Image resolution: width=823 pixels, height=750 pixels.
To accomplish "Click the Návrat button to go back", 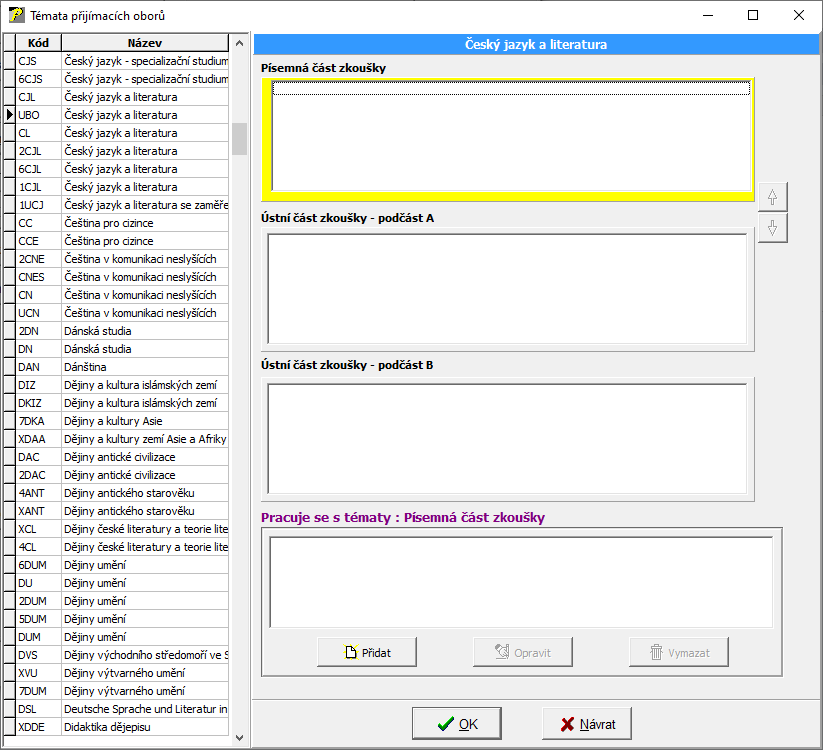I will 586,724.
